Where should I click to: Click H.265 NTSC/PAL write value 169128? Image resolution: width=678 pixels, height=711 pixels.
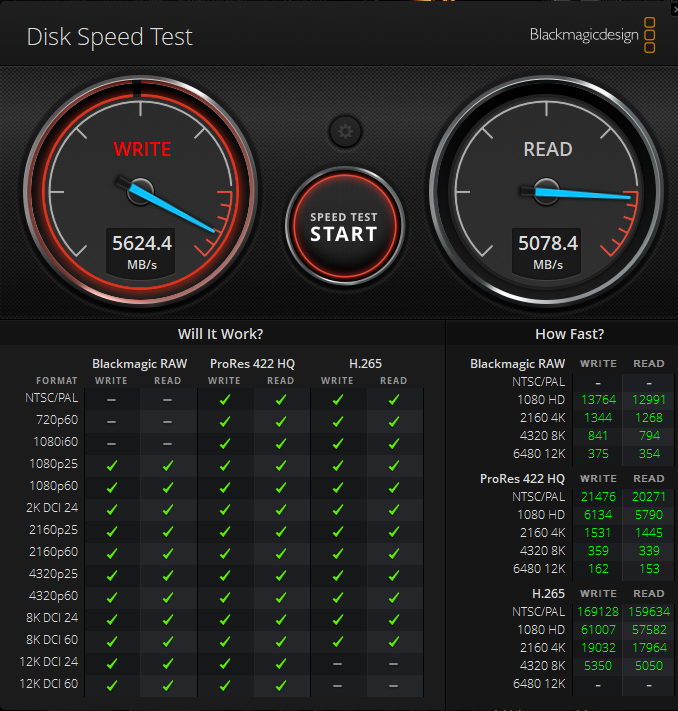pos(598,612)
